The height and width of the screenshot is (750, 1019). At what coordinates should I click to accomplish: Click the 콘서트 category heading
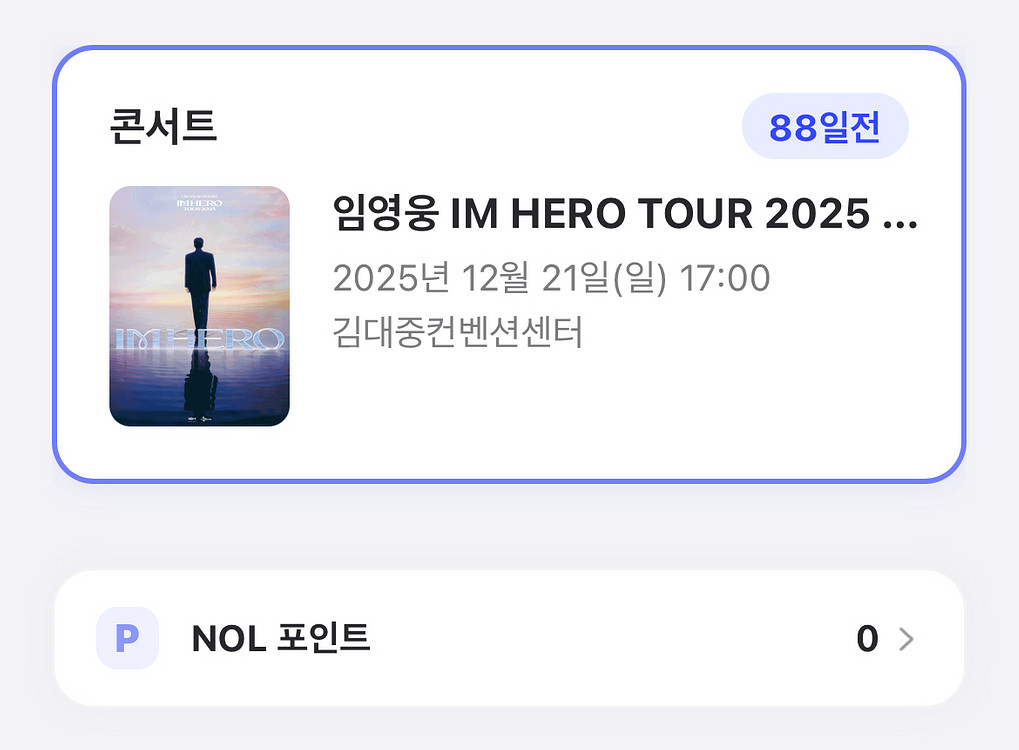163,126
